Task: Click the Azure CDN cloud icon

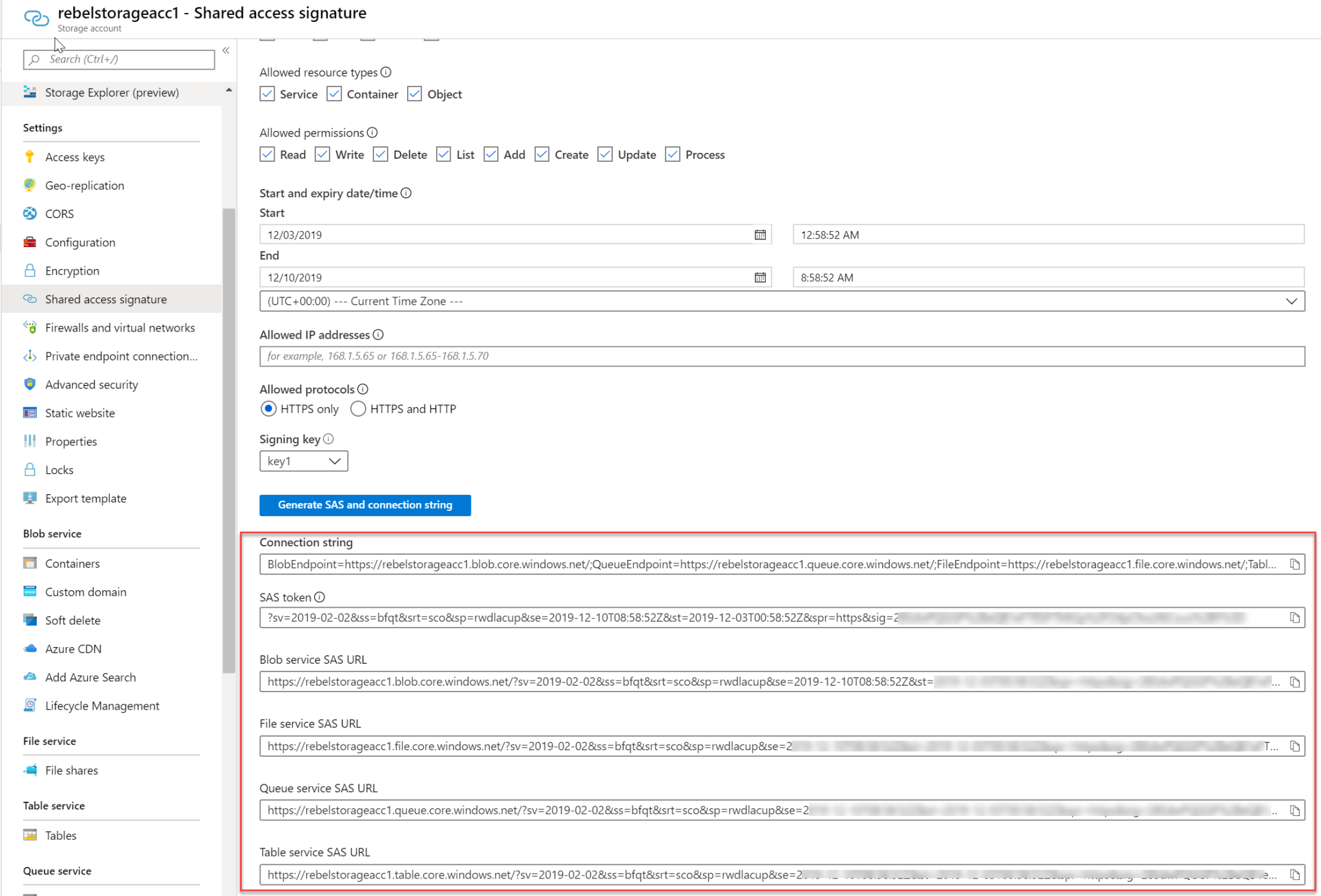Action: pos(30,648)
